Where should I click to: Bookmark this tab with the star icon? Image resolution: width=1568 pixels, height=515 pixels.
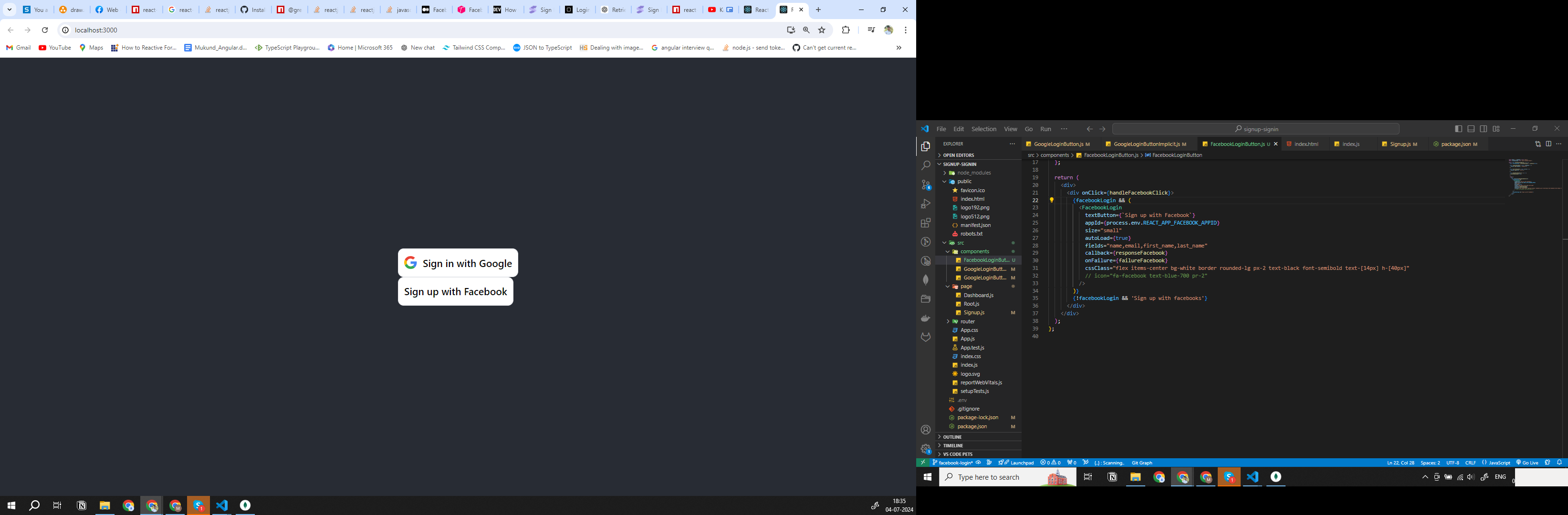[822, 30]
